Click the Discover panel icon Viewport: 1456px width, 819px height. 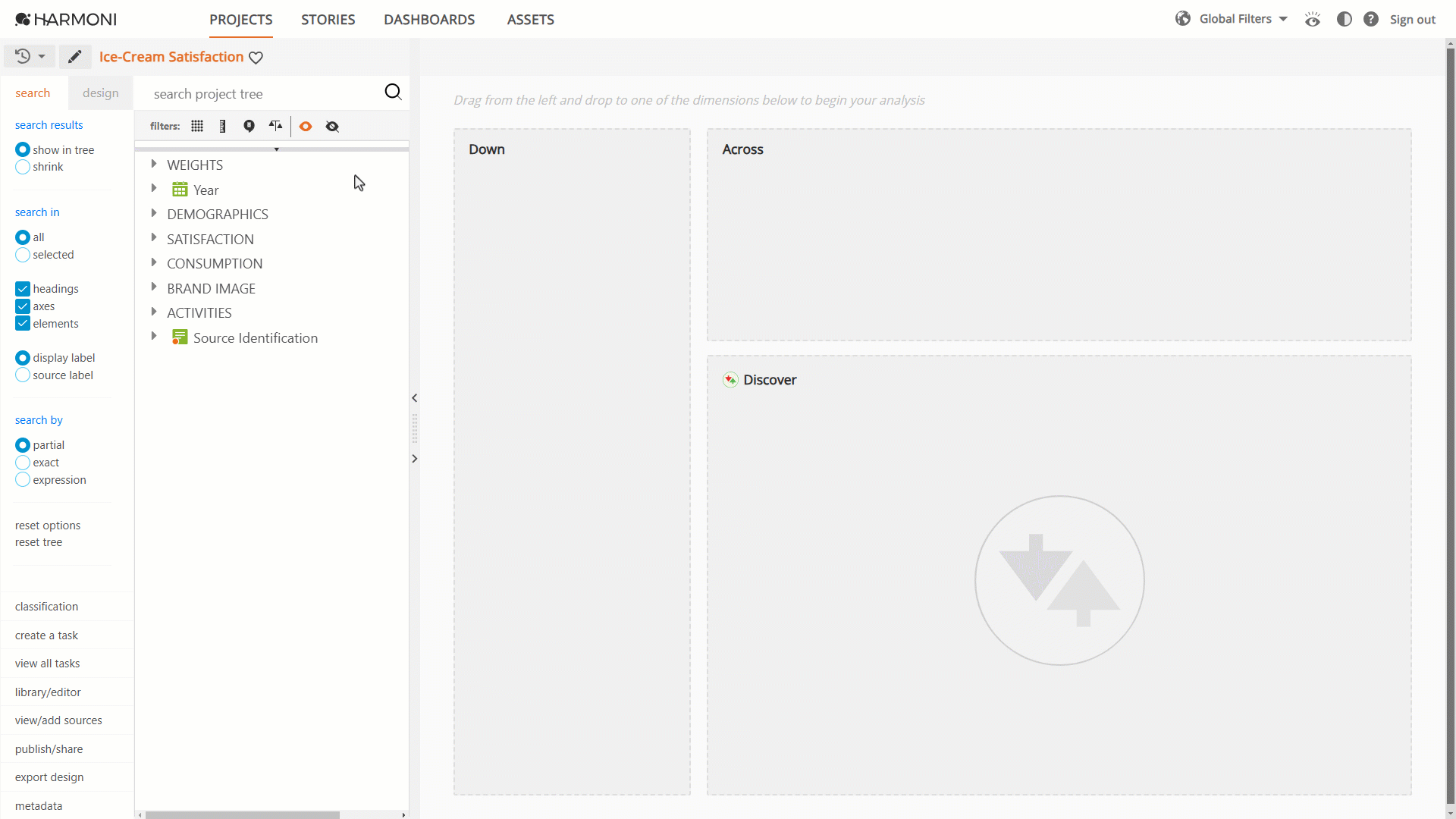coord(730,380)
